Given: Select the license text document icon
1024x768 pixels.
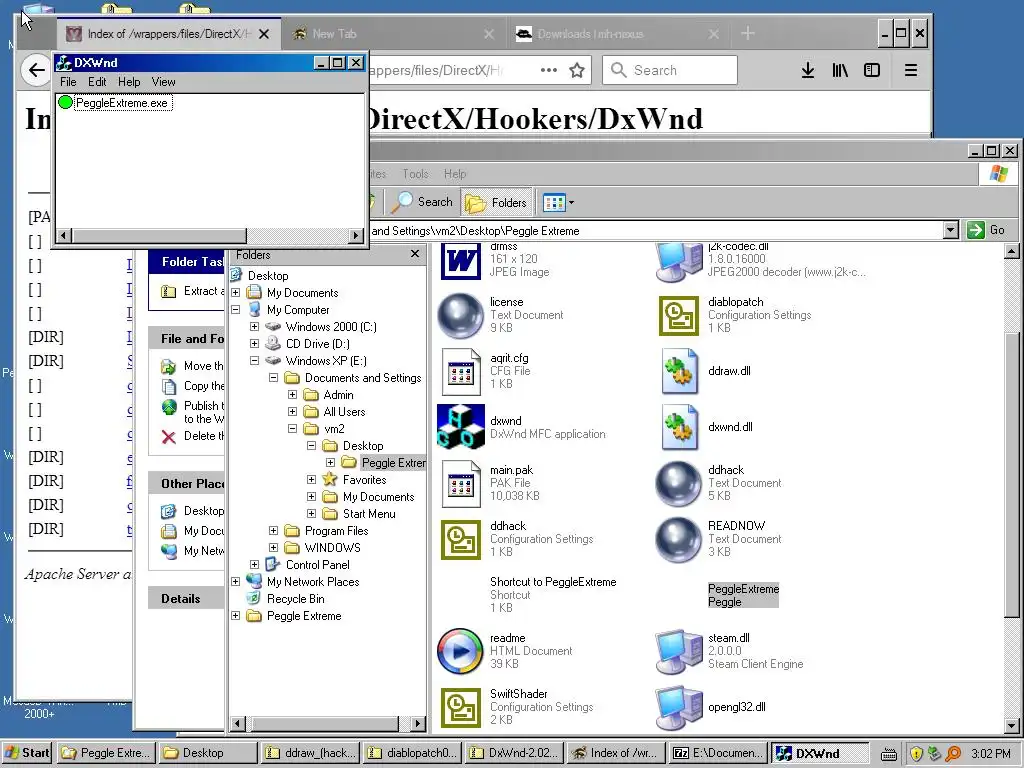Looking at the screenshot, I should [x=460, y=315].
